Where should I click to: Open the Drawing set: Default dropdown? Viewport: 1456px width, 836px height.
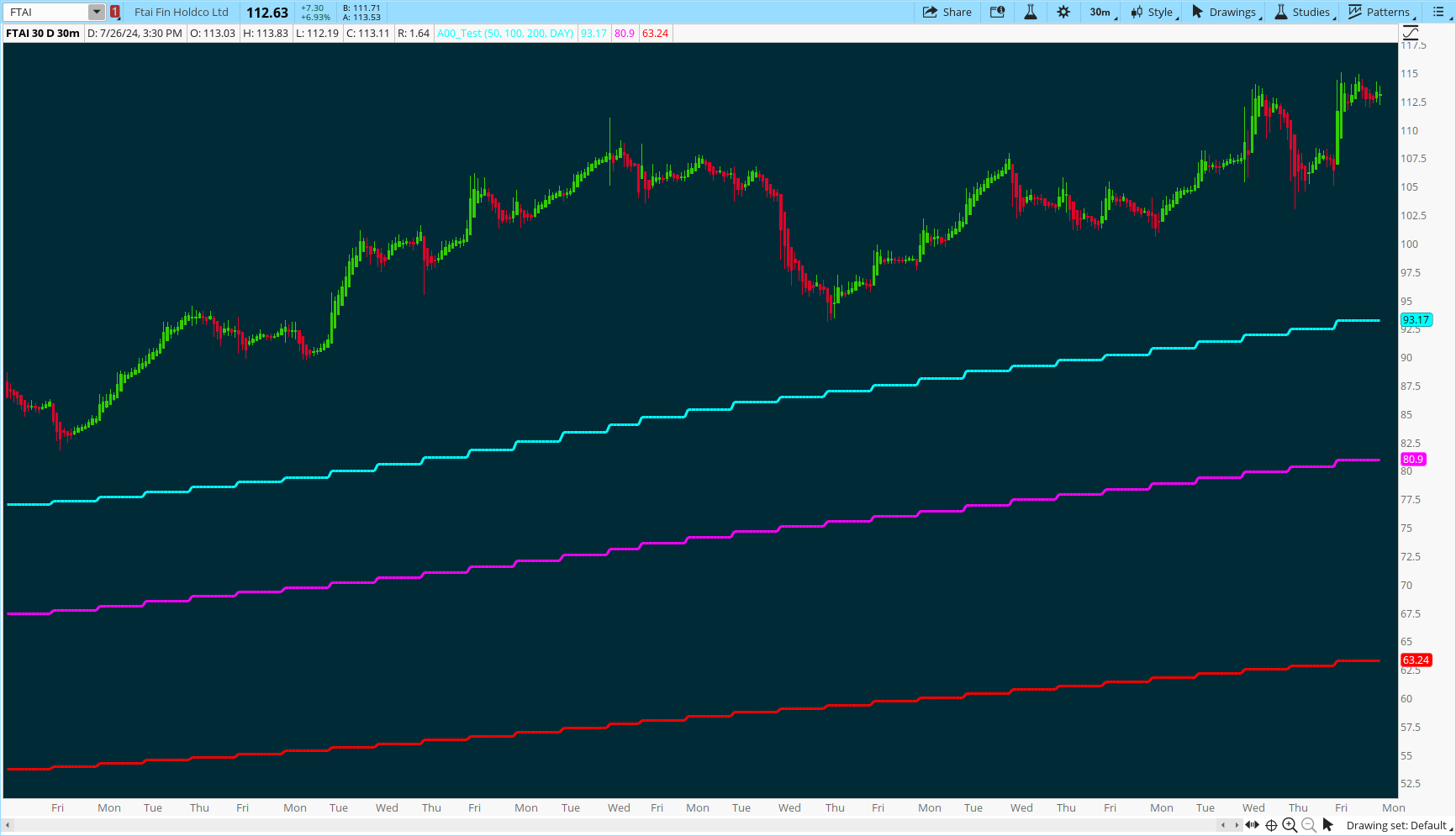click(1399, 826)
